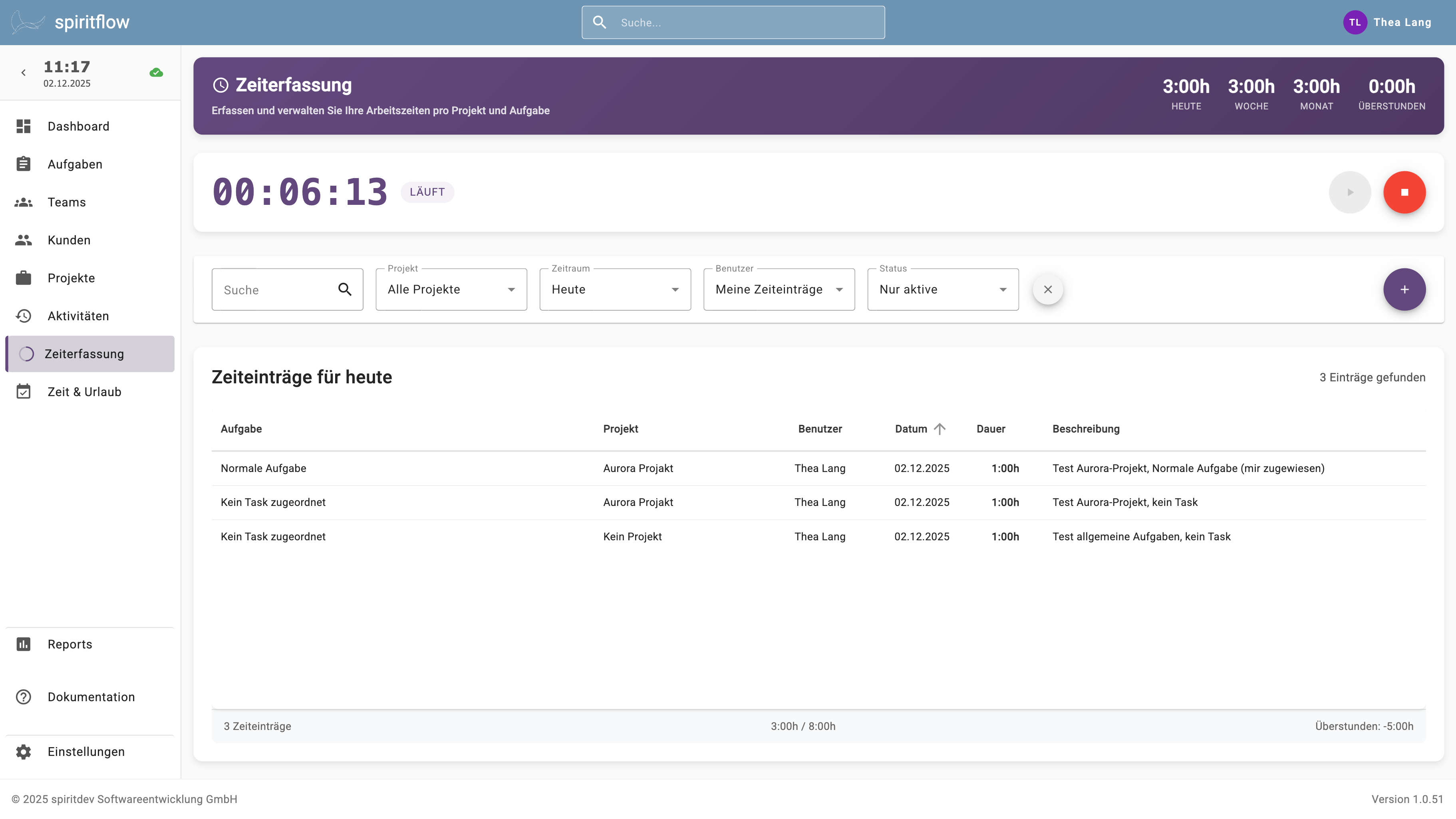The height and width of the screenshot is (819, 1456).
Task: Collapse the sidebar with the back chevron
Action: 23,72
